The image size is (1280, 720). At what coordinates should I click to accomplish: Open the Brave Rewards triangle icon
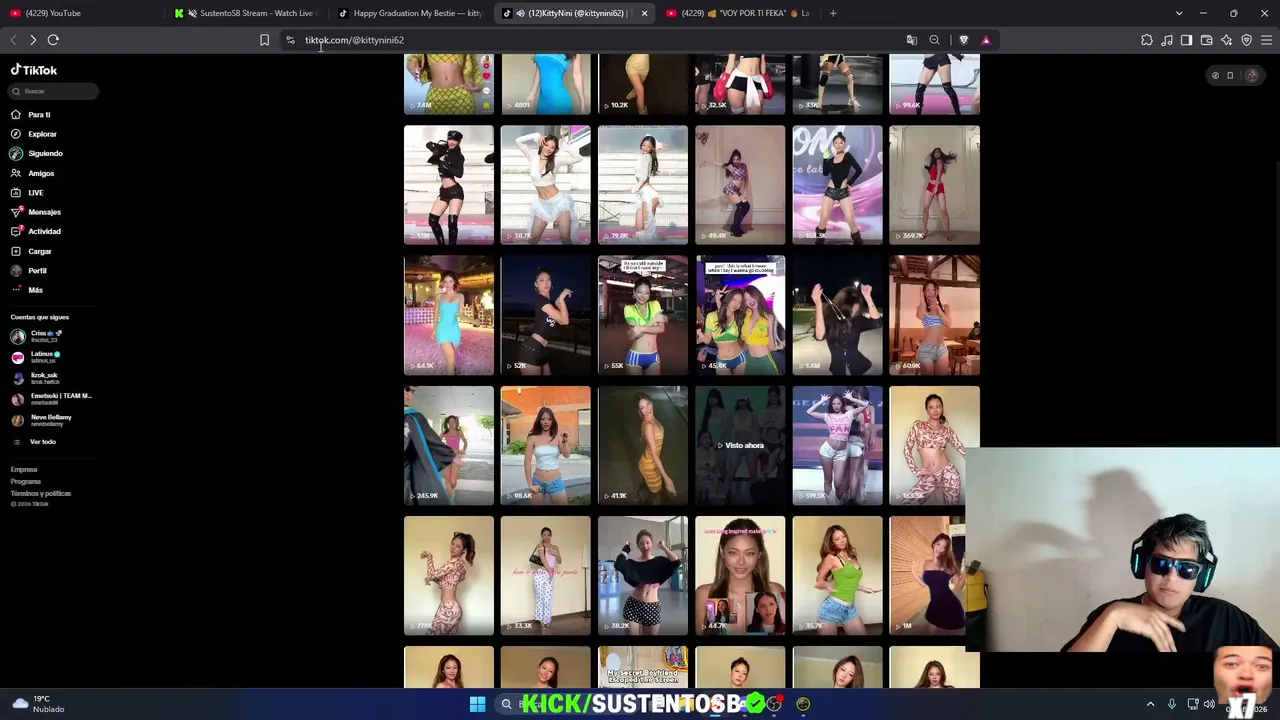986,40
